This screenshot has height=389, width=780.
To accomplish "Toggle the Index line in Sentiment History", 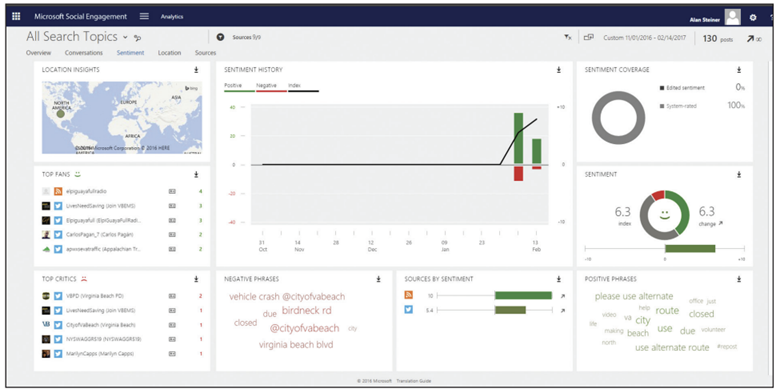I will 303,87.
